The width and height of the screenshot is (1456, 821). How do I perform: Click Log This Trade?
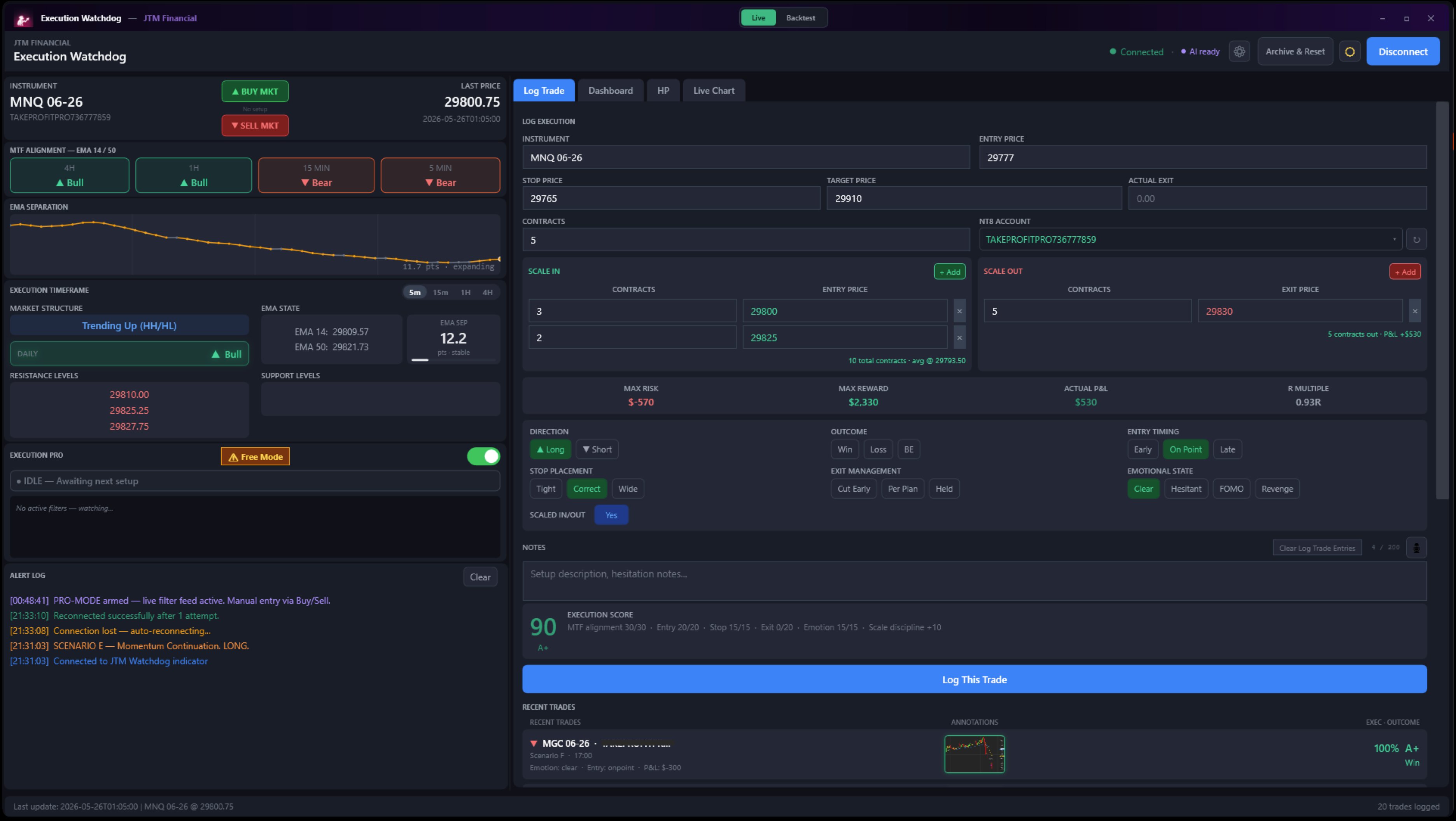[975, 680]
